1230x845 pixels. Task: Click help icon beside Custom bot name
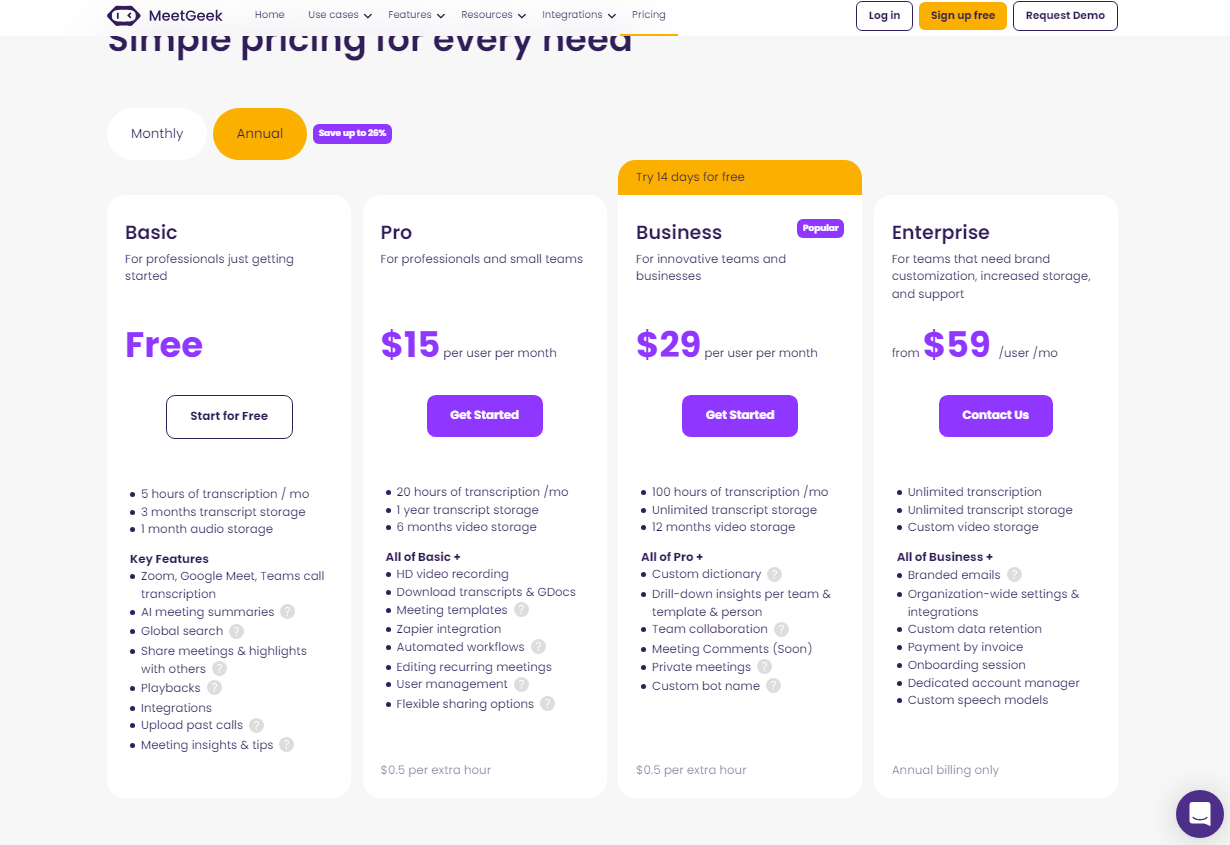coord(773,686)
